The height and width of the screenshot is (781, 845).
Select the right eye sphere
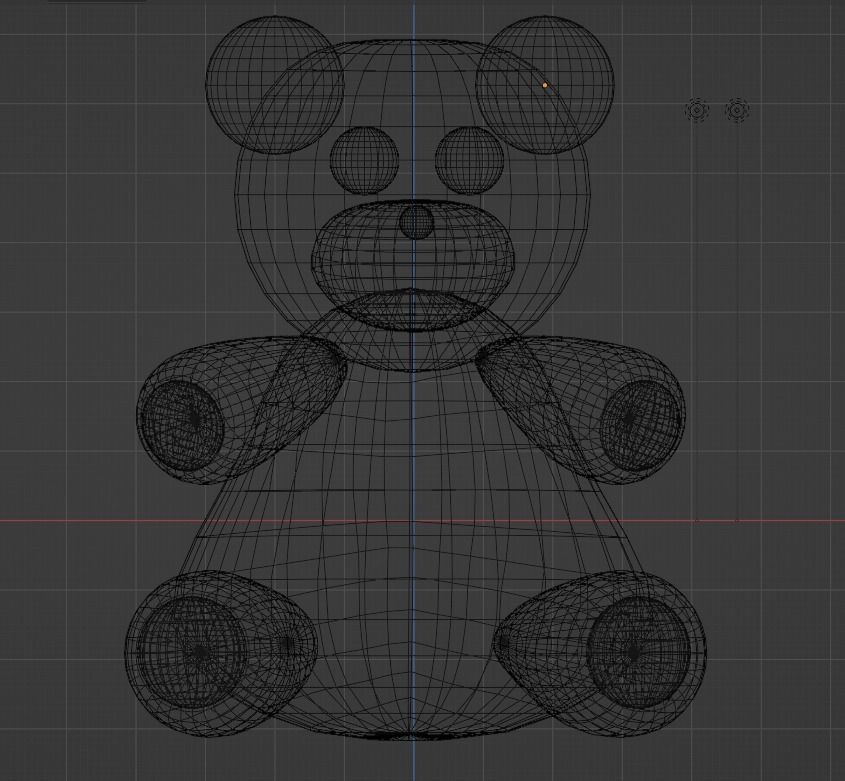coord(469,161)
